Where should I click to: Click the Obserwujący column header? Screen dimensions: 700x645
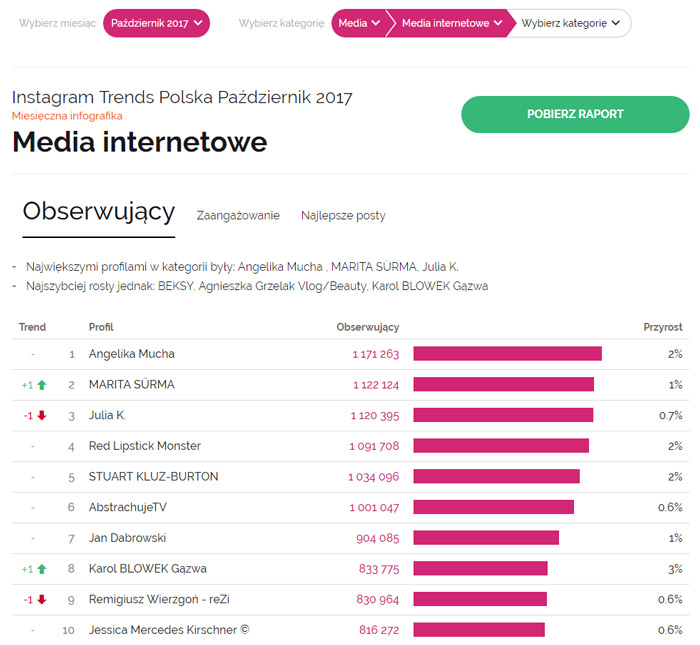tap(367, 327)
